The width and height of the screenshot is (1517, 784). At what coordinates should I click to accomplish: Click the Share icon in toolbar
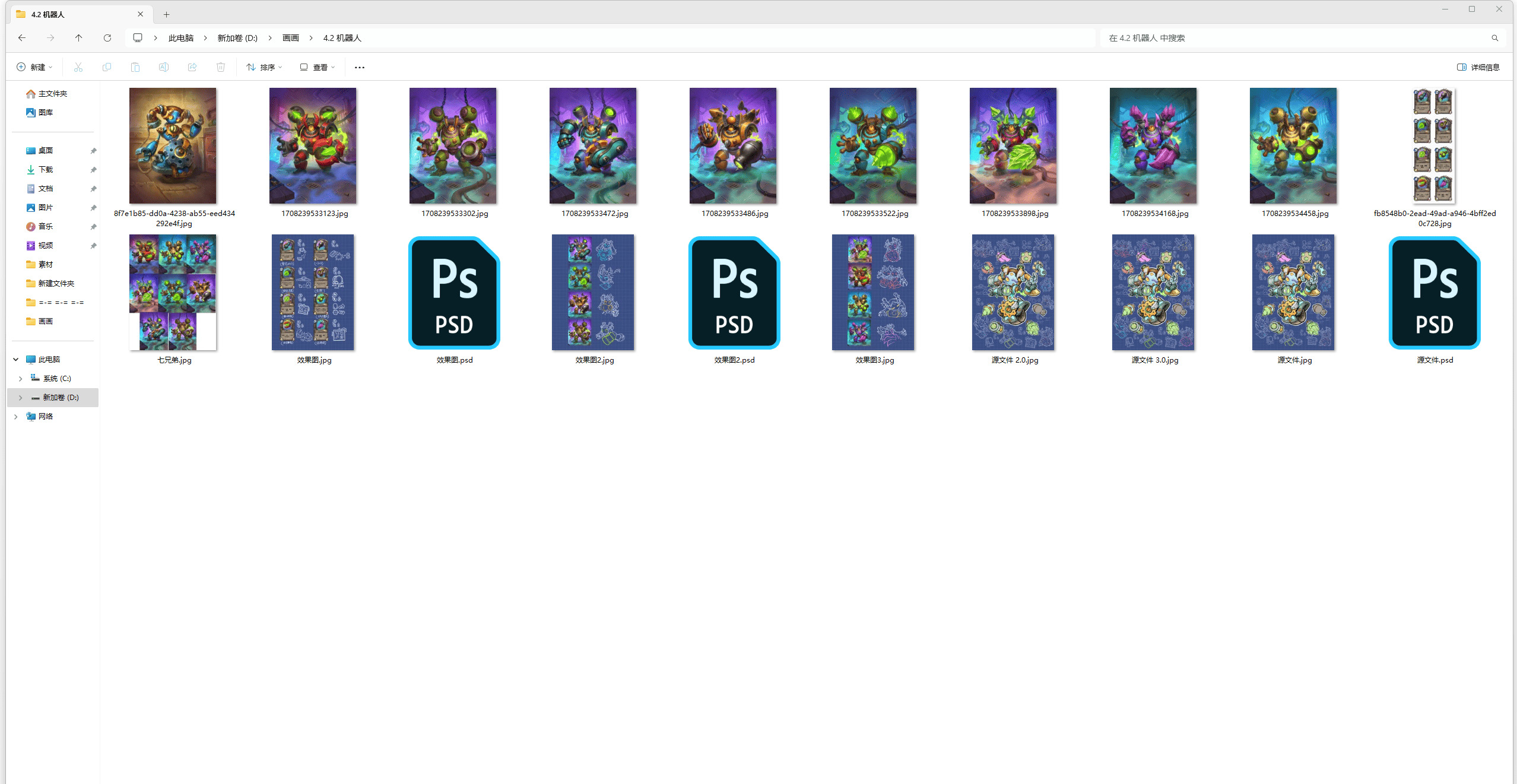[x=192, y=67]
